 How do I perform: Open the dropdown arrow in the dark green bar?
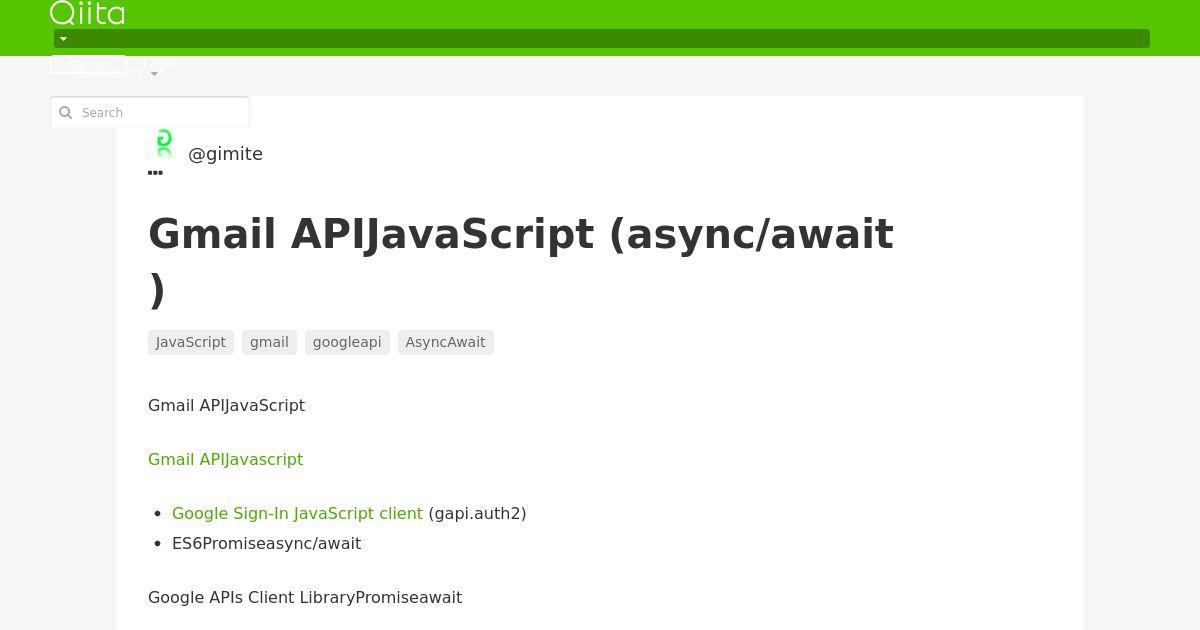[x=63, y=39]
